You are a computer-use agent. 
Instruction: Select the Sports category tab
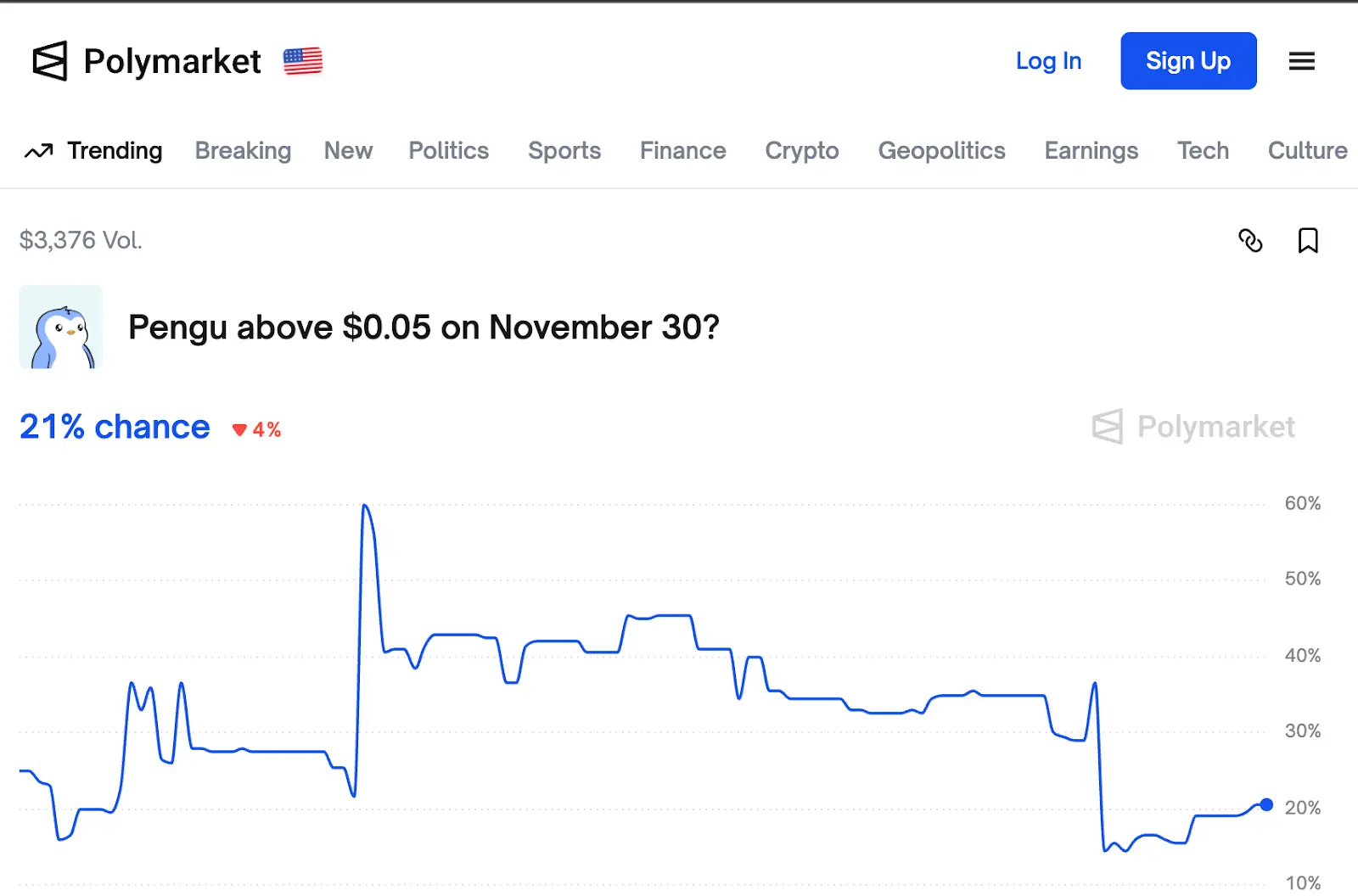pyautogui.click(x=564, y=150)
